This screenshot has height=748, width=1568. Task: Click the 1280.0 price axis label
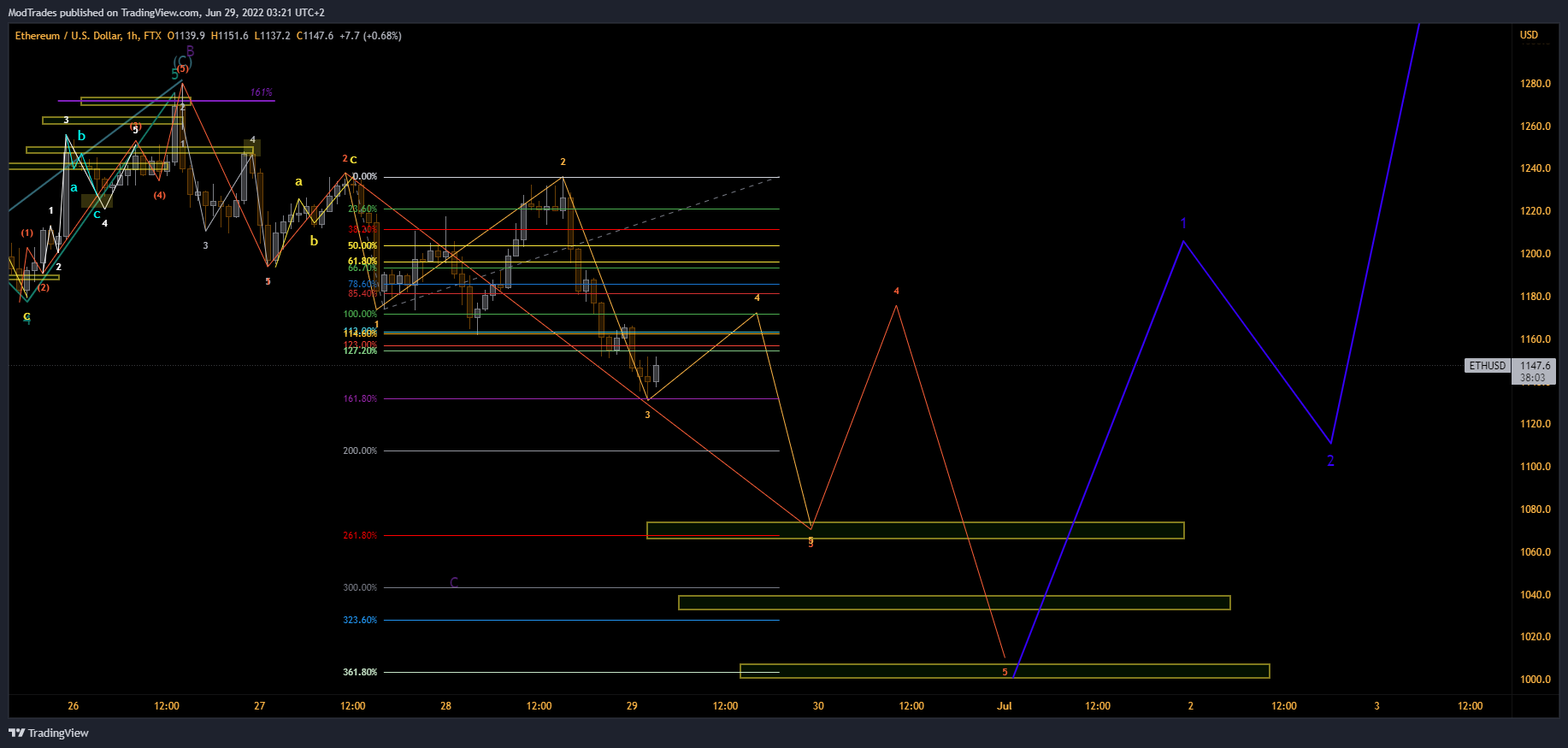1536,84
